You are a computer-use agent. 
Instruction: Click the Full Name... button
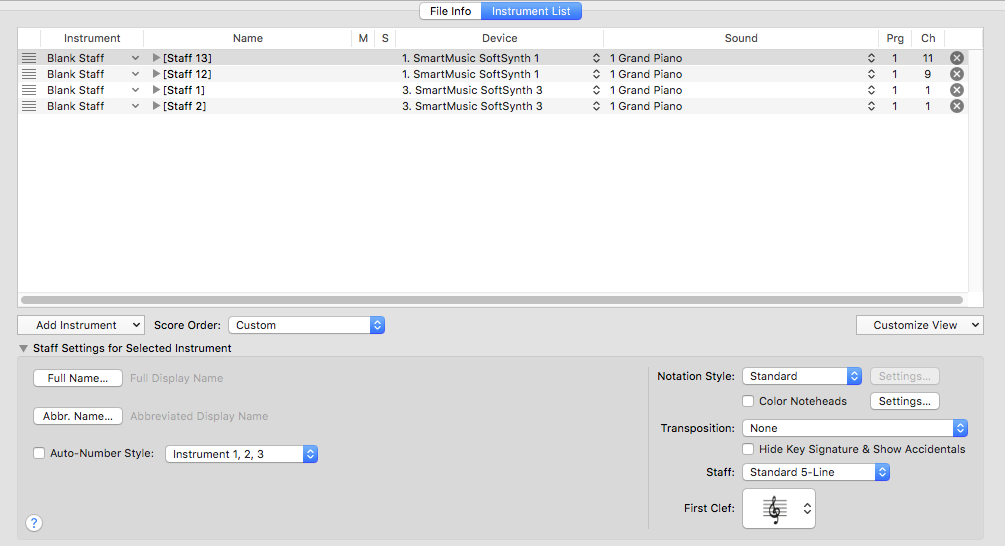point(78,378)
